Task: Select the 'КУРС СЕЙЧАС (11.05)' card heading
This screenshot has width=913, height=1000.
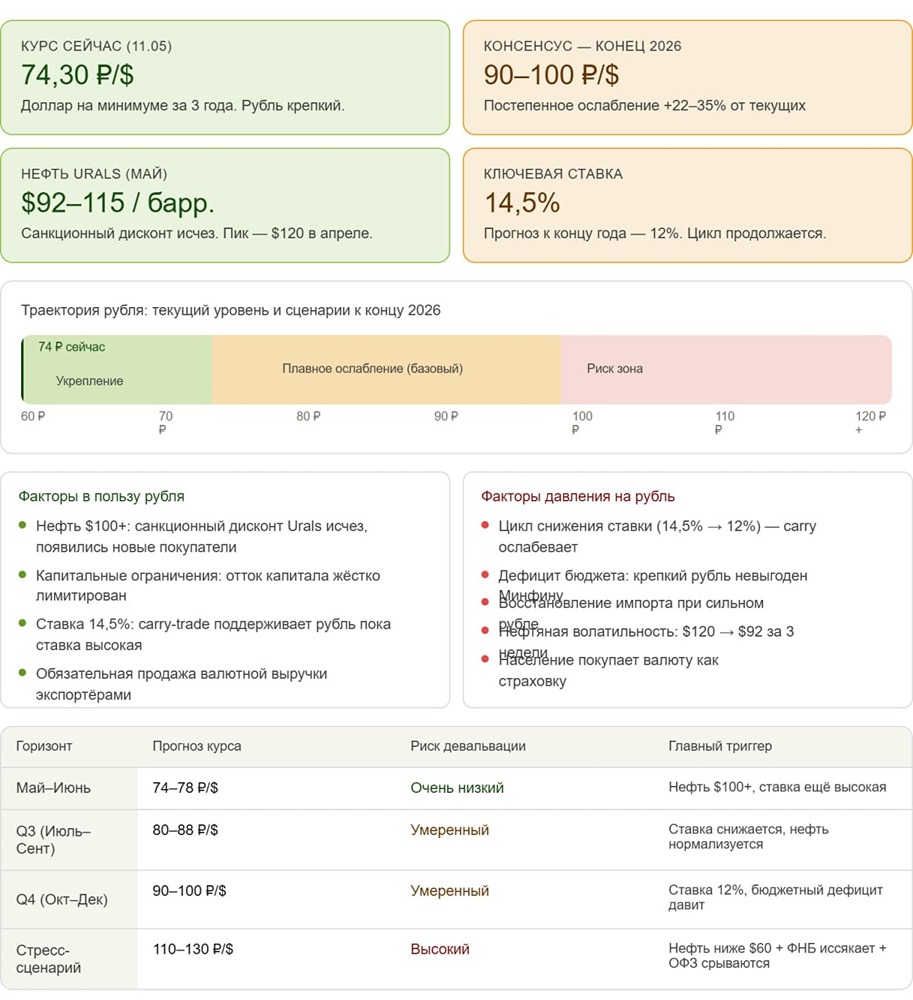Action: (96, 46)
